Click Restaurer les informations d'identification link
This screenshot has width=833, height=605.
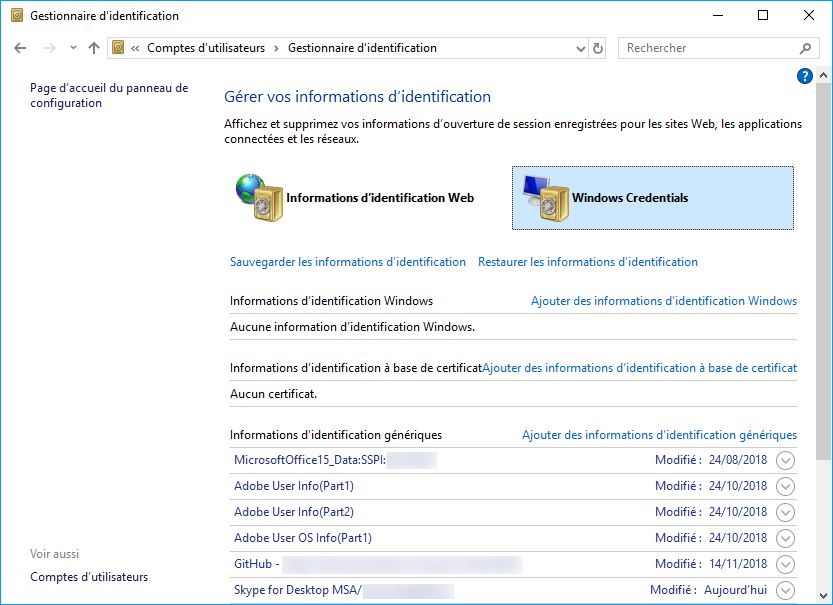(x=588, y=262)
